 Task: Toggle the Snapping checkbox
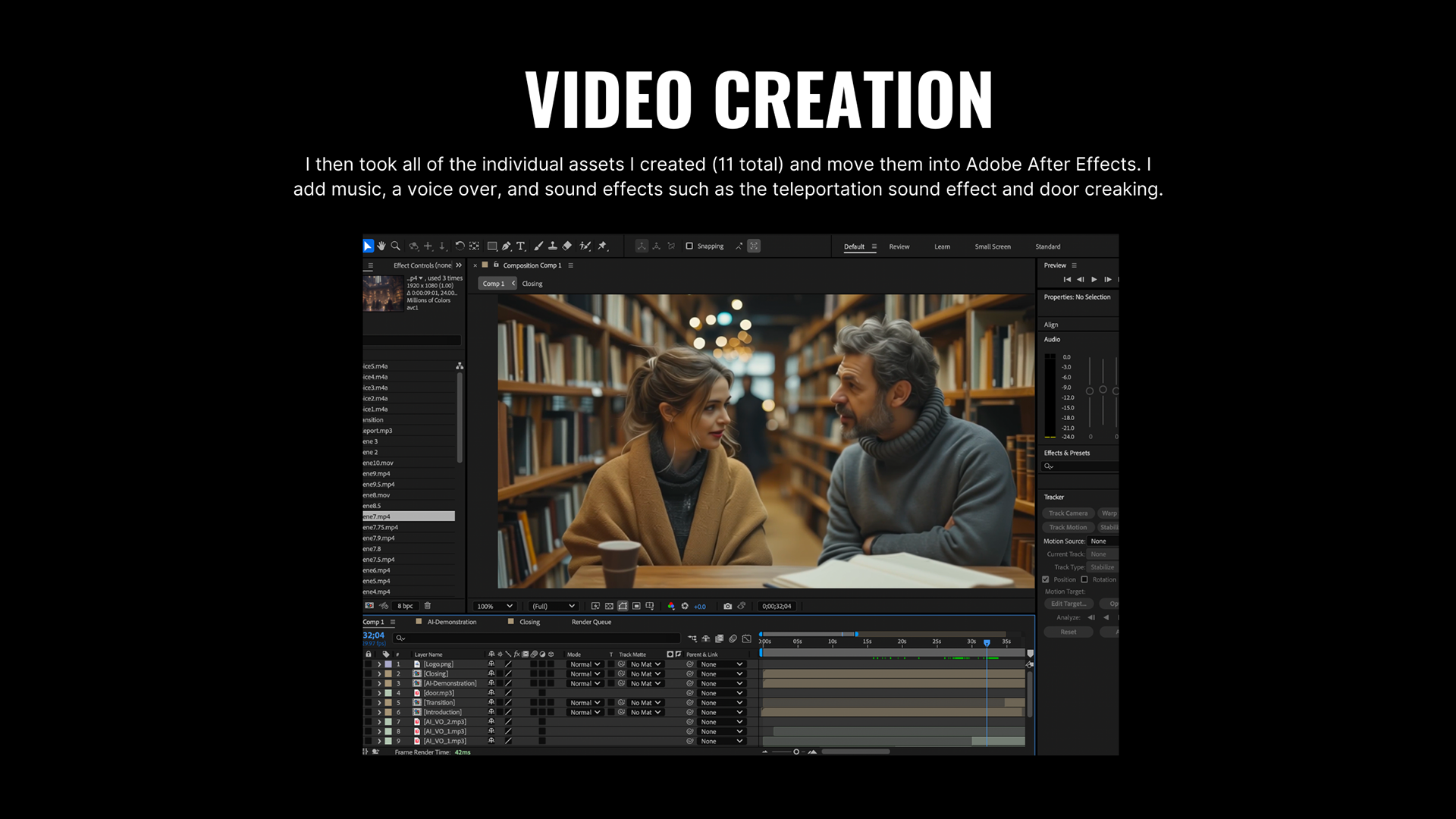click(x=689, y=246)
